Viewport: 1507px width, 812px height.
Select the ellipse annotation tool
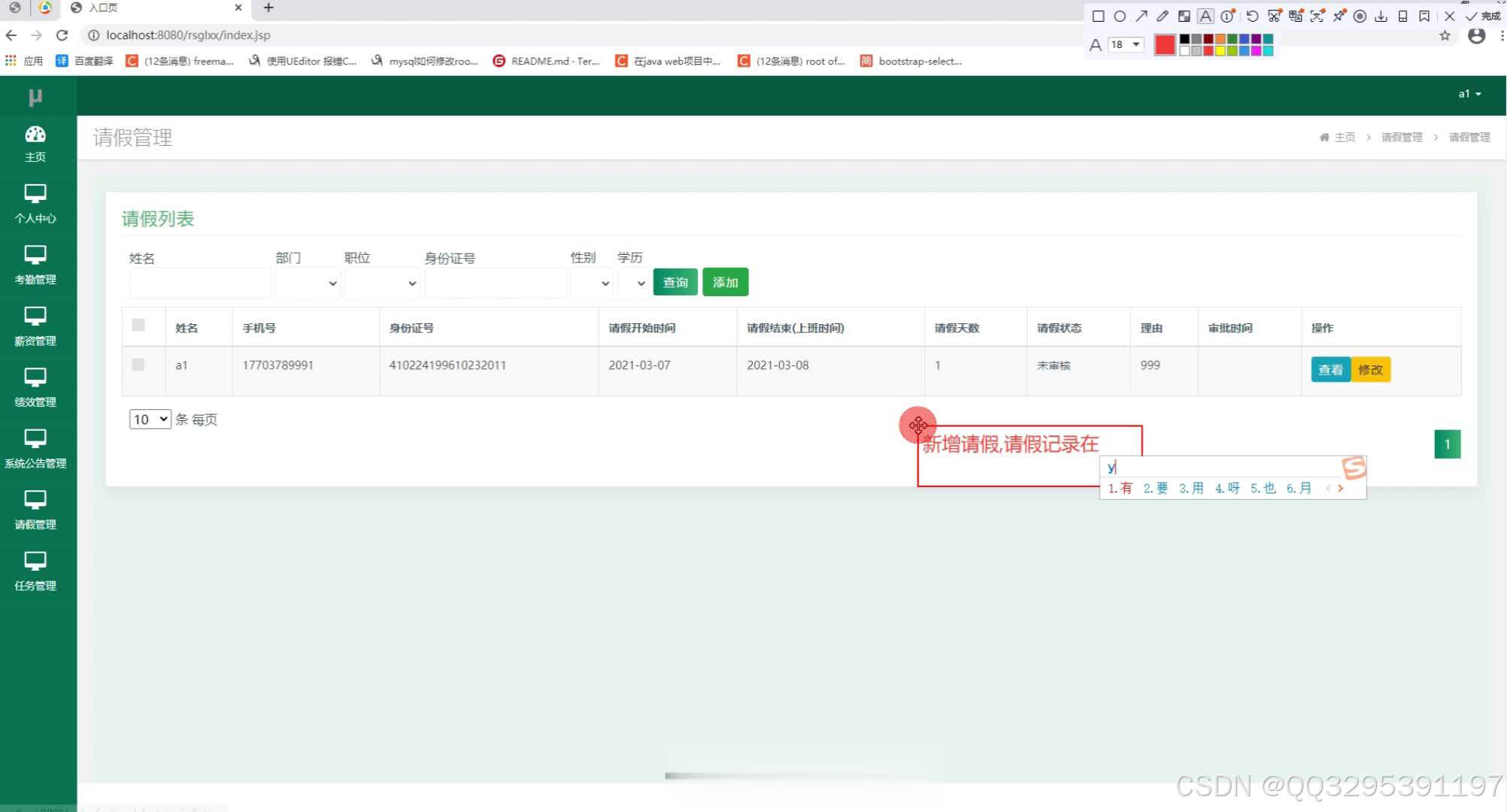tap(1120, 16)
